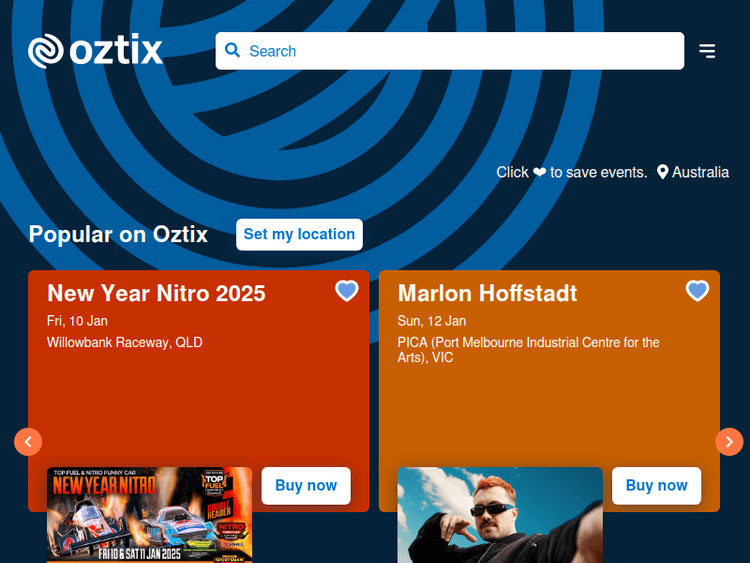Click the Popular on Oztix heading
The width and height of the screenshot is (750, 563).
[x=118, y=234]
